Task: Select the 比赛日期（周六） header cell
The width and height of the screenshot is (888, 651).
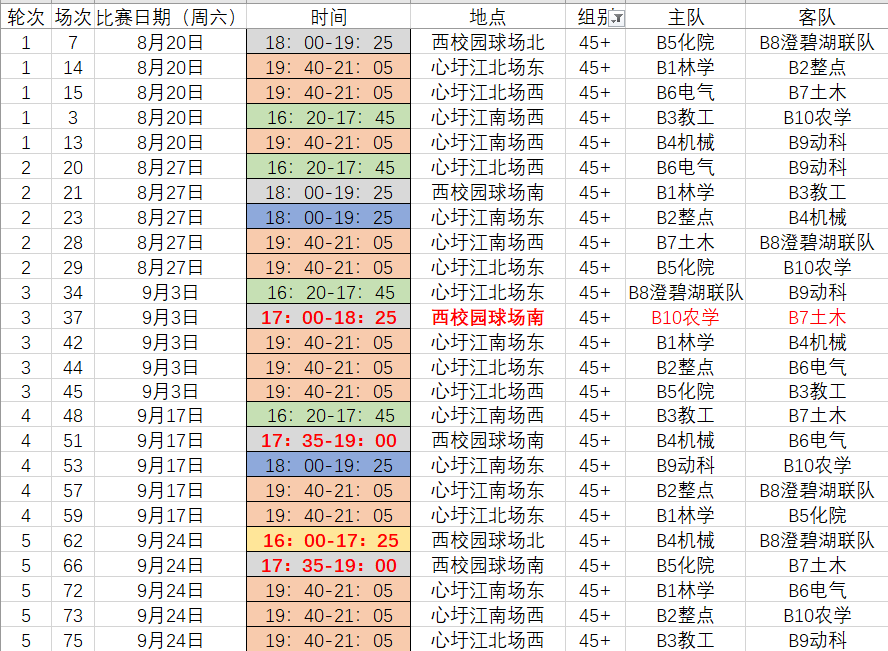Action: click(170, 18)
